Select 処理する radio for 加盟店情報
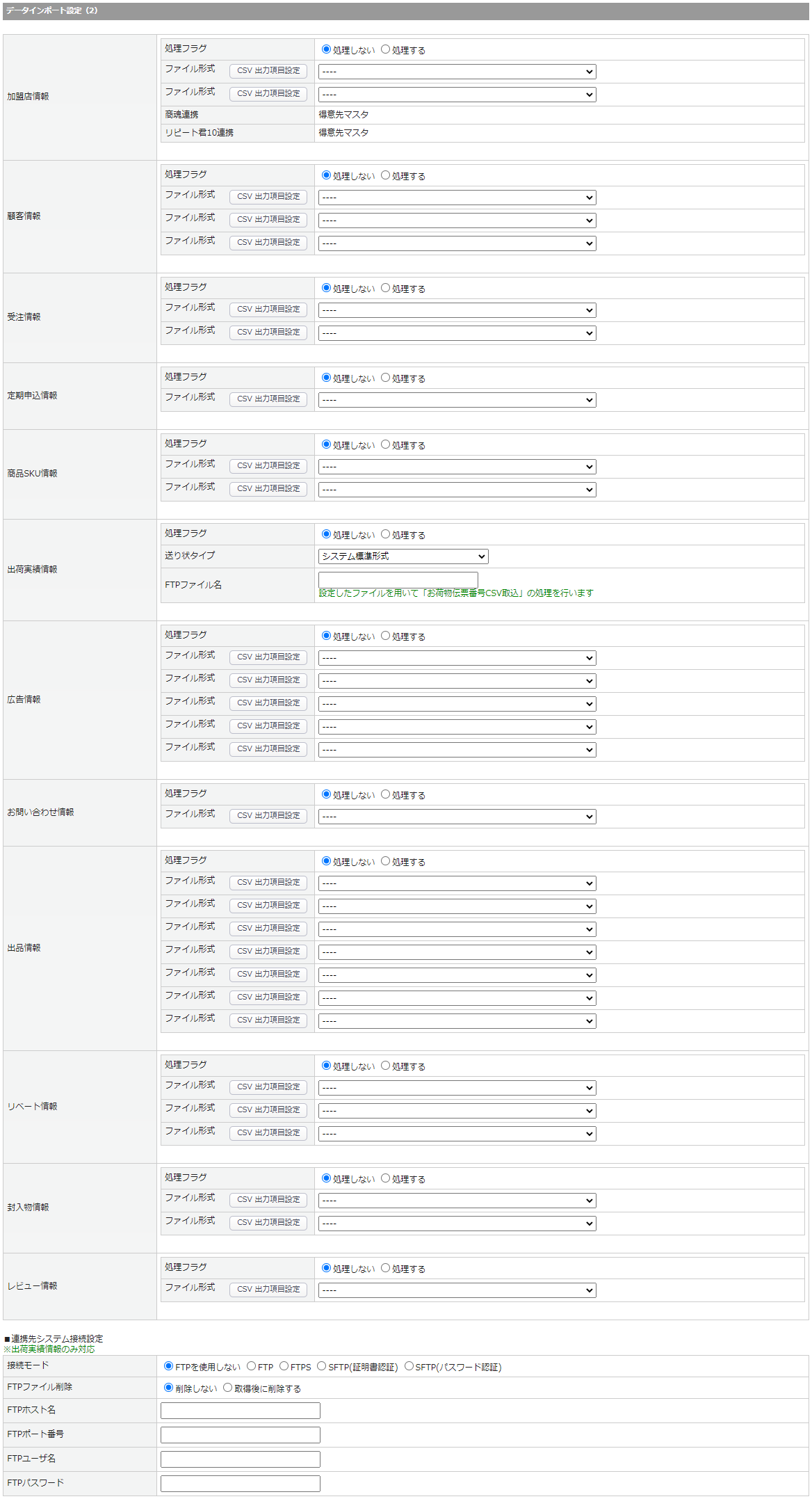This screenshot has height=1499, width=812. pyautogui.click(x=385, y=49)
